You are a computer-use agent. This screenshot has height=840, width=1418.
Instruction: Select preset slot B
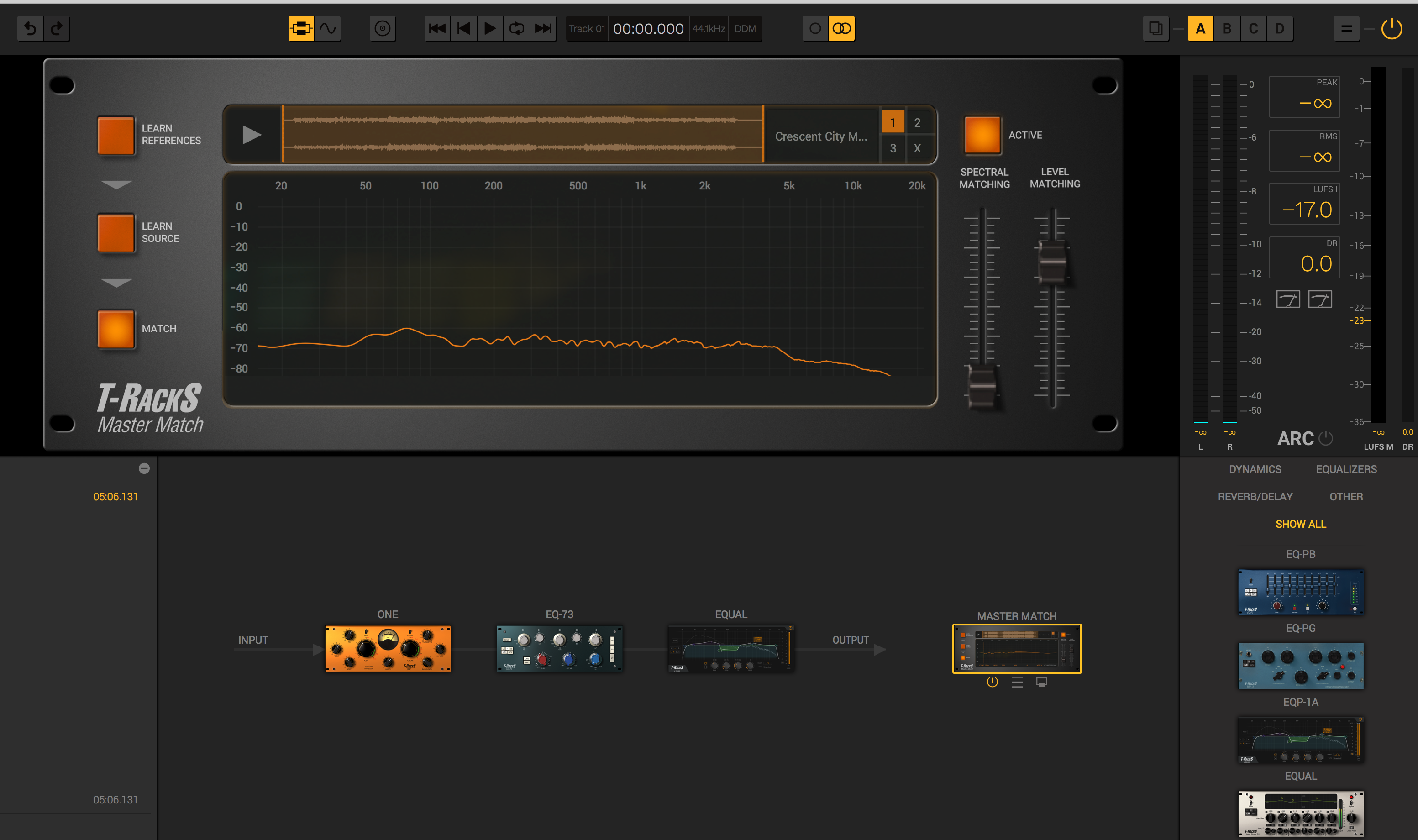[x=1227, y=28]
